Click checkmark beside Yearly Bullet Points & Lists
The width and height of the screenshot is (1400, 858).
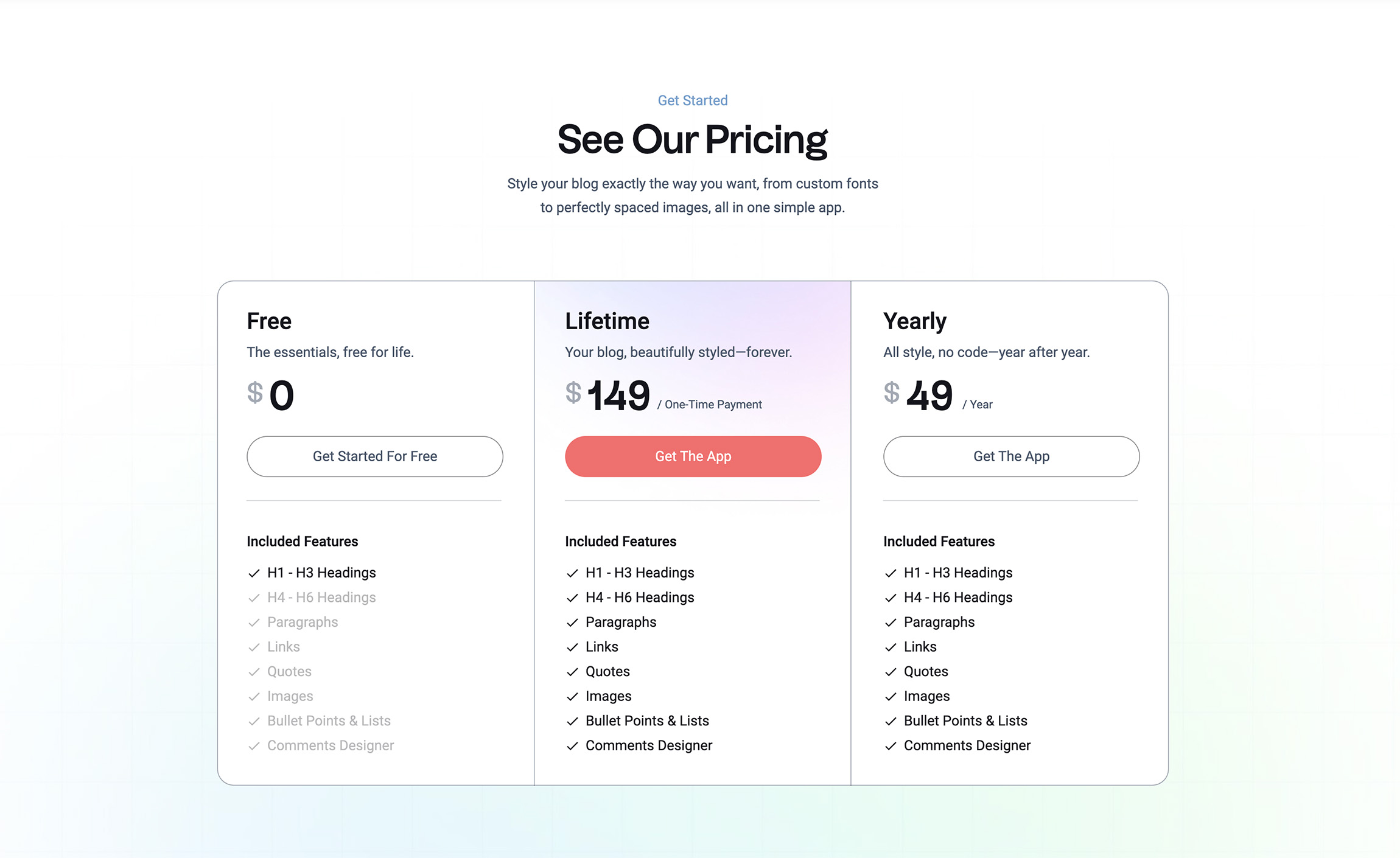click(x=891, y=721)
